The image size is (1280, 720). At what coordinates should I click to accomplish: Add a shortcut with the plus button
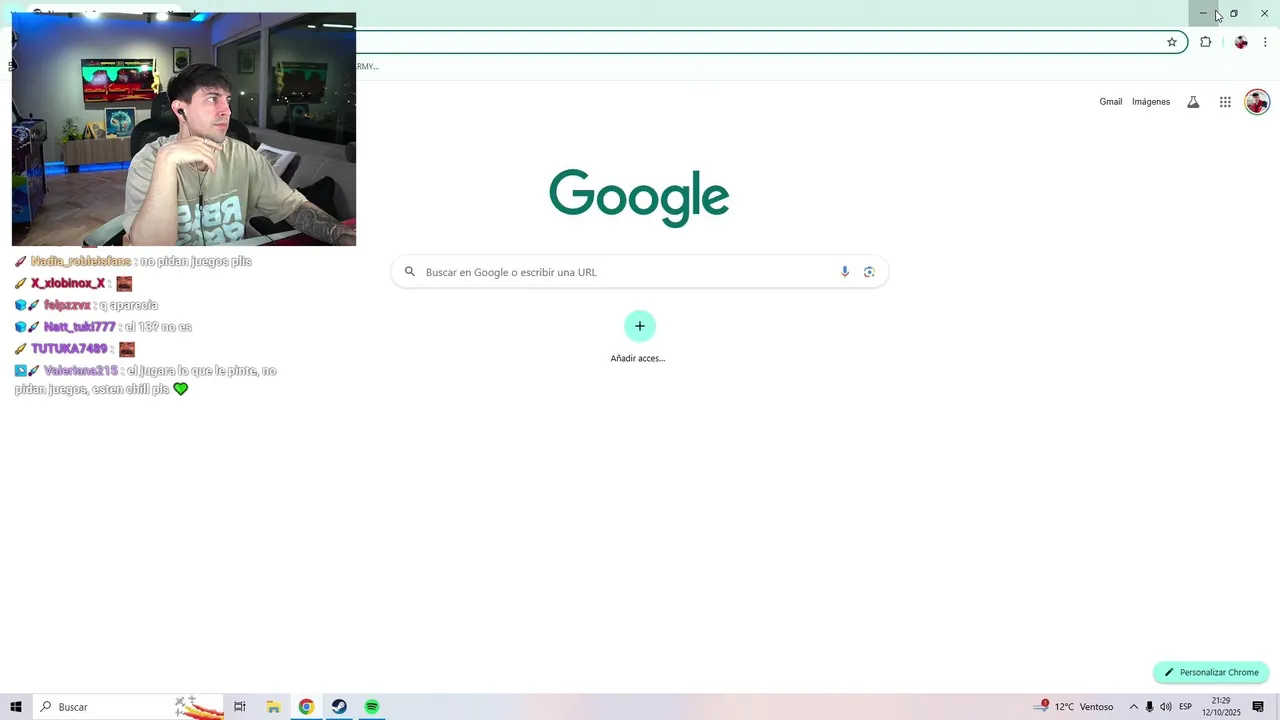tap(640, 326)
